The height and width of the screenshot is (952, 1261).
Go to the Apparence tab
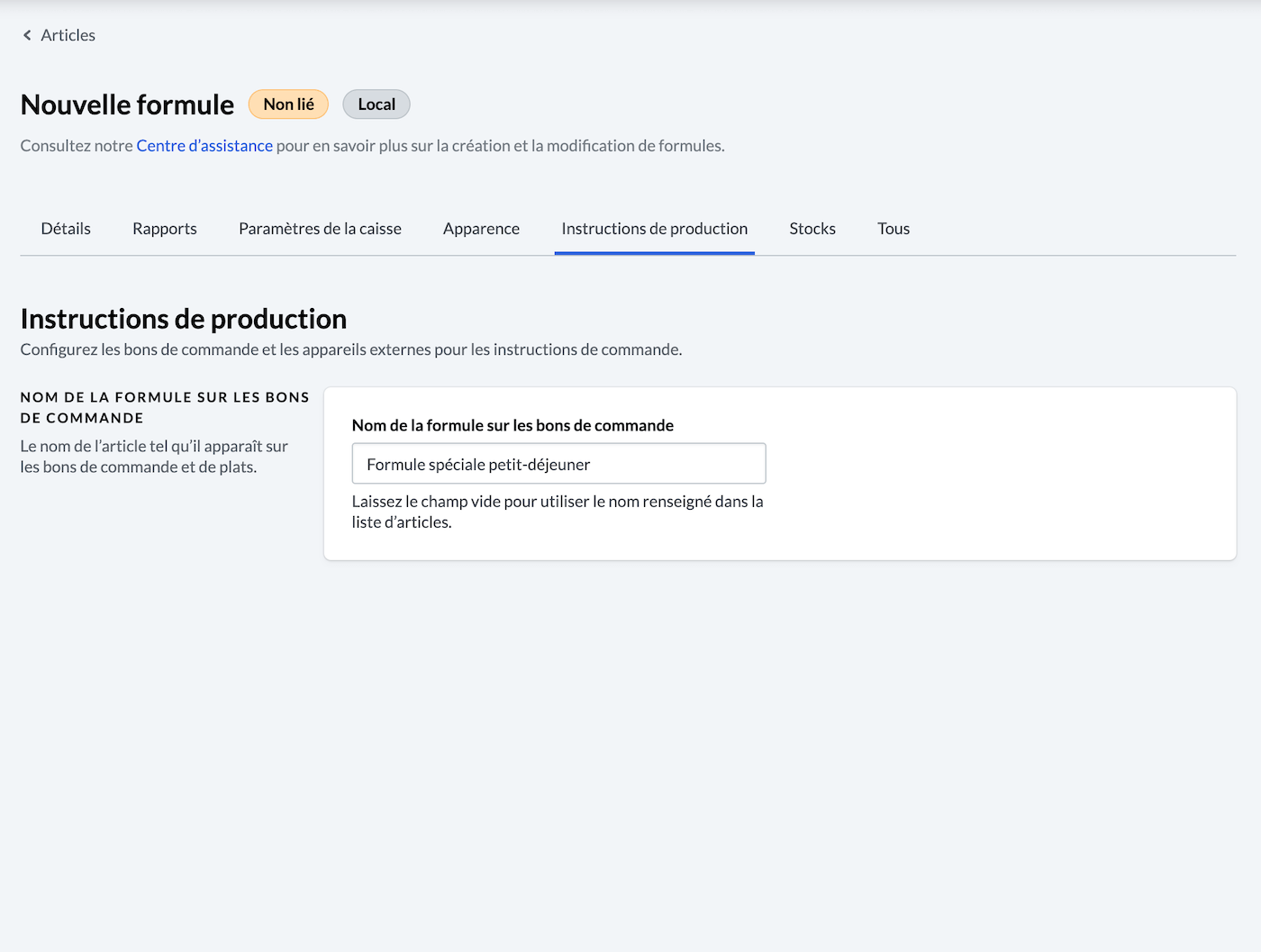(x=481, y=229)
